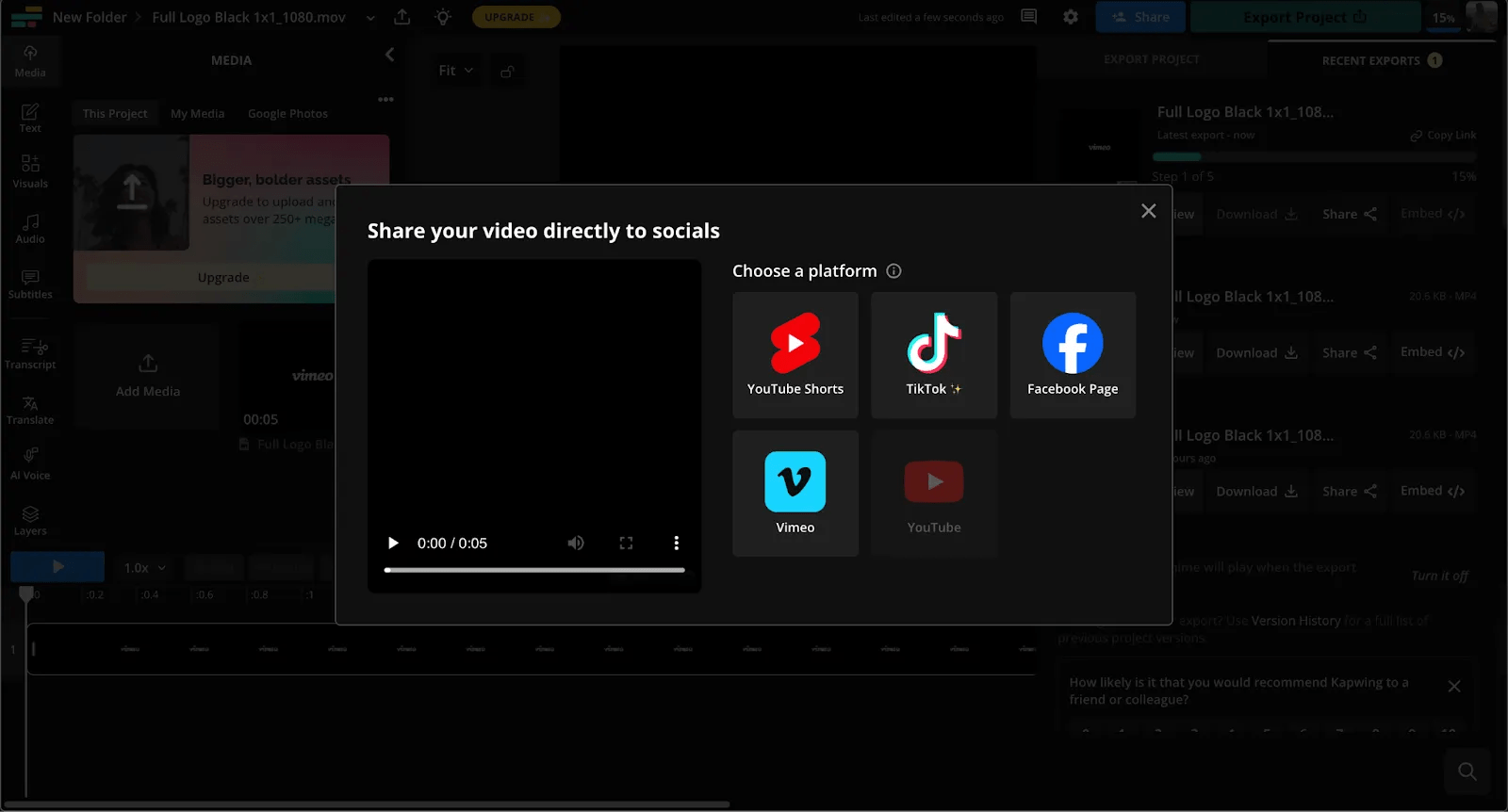Screen dimensions: 1508x812
Task: Share to YouTube Shorts platform
Action: point(795,355)
